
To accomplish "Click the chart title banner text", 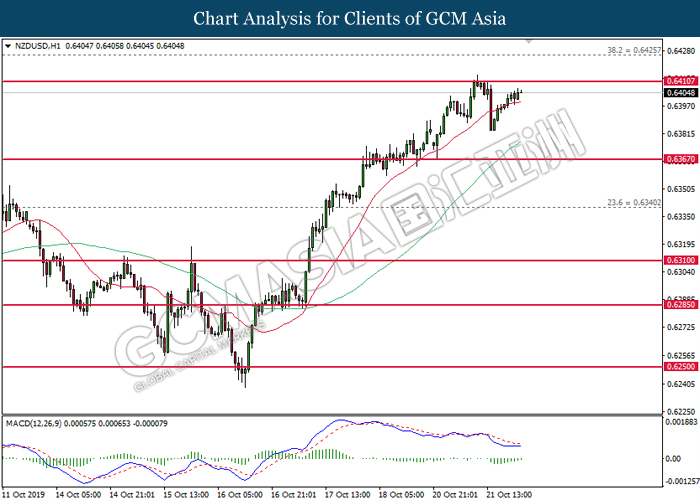I will (350, 18).
